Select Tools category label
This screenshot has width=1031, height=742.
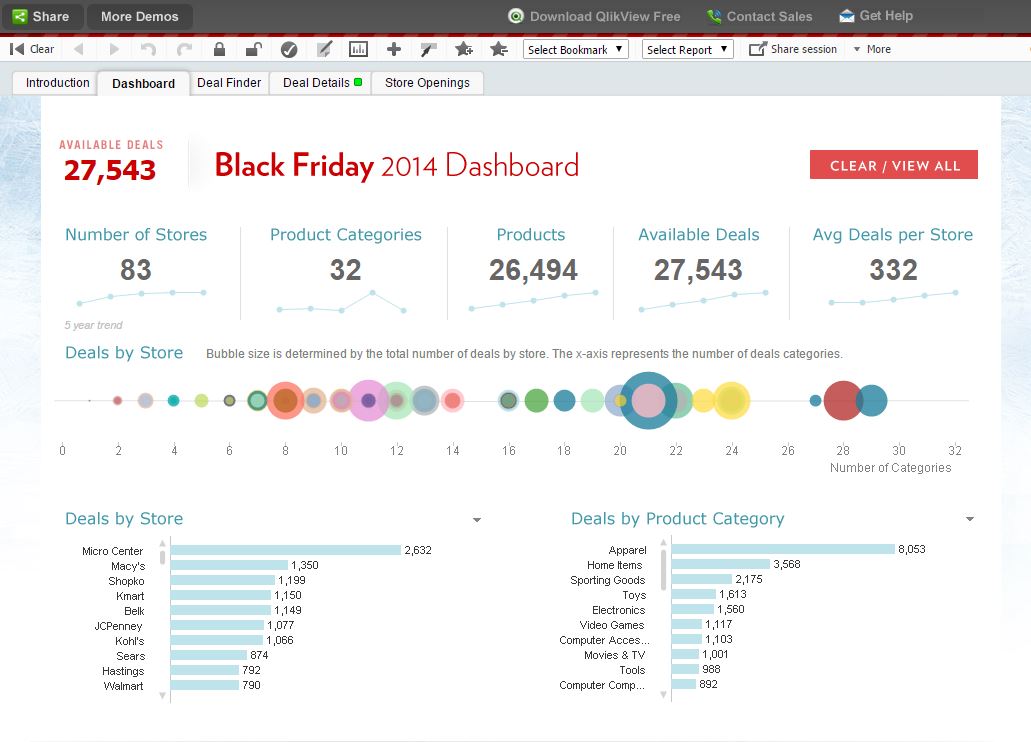coord(632,670)
